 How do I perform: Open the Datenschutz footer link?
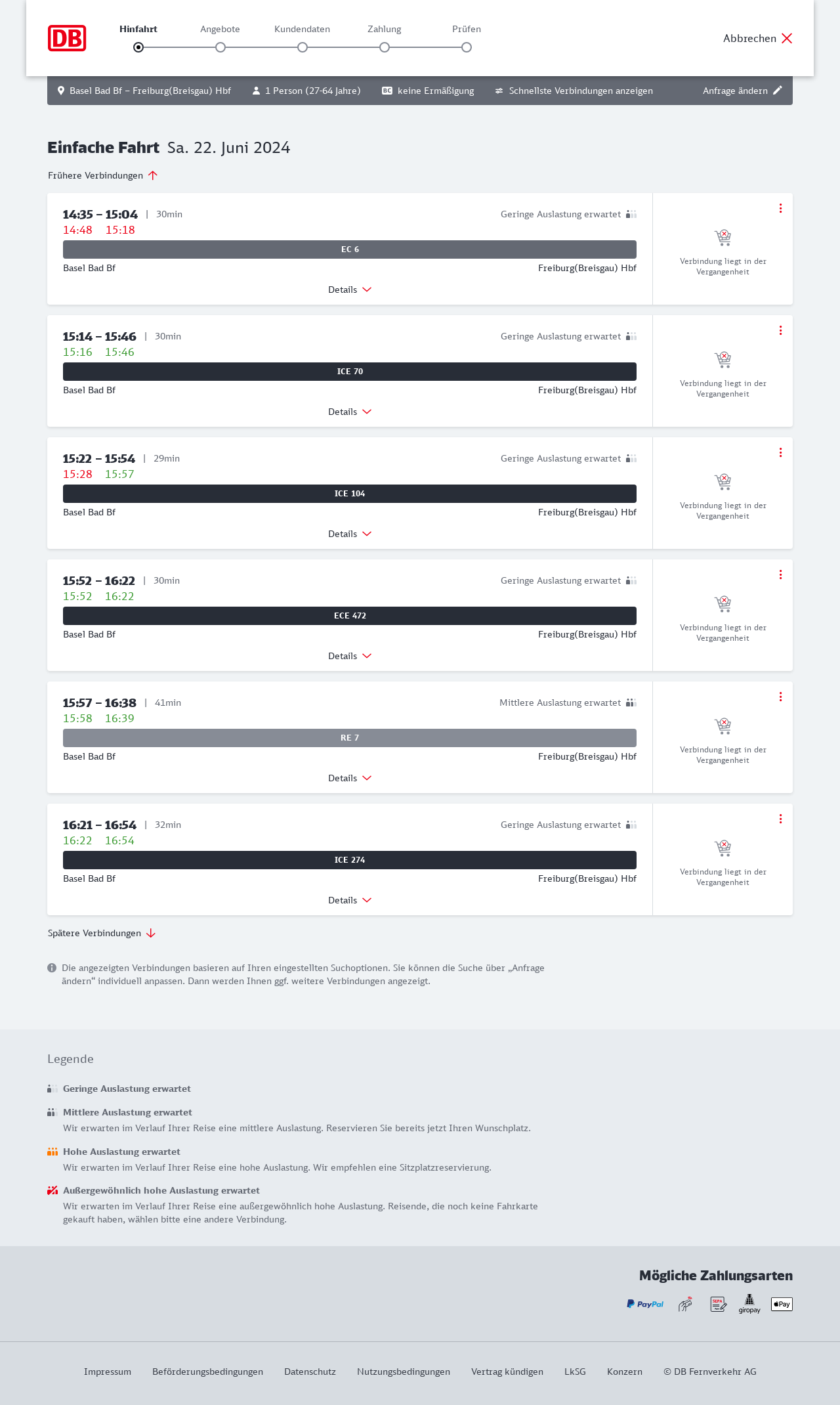(310, 1372)
